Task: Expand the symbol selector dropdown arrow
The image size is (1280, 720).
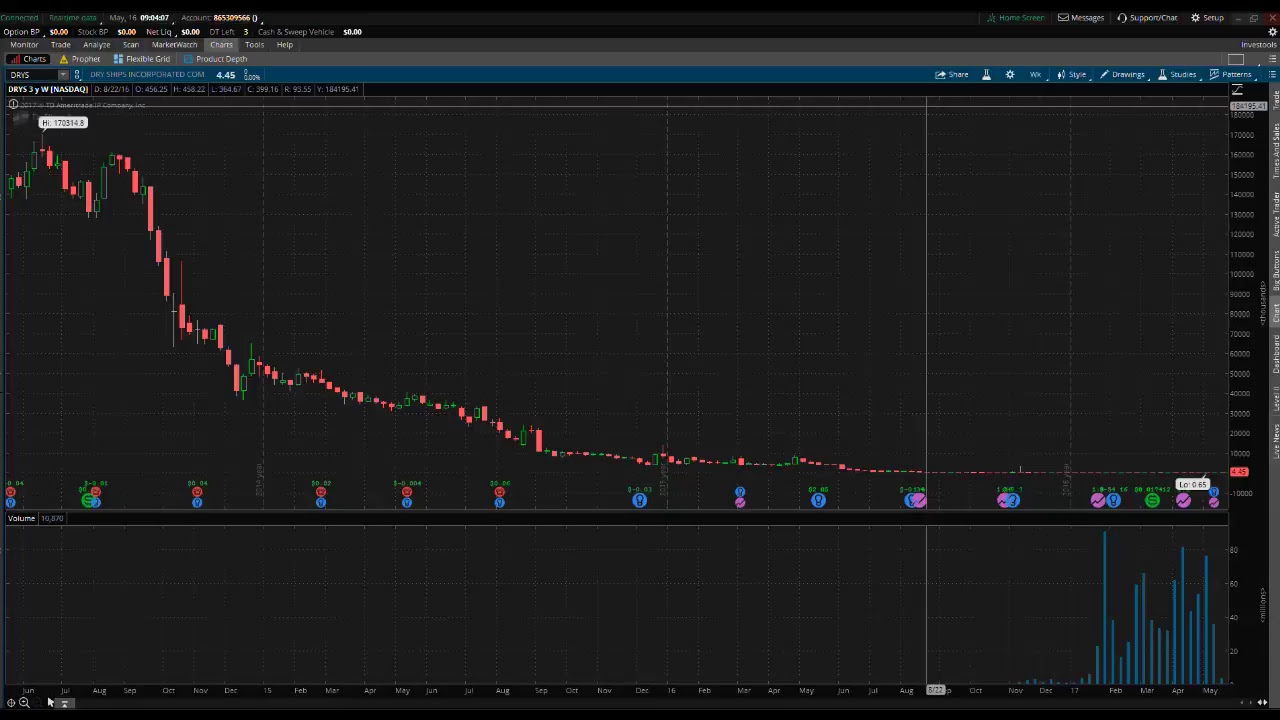Action: [x=63, y=75]
